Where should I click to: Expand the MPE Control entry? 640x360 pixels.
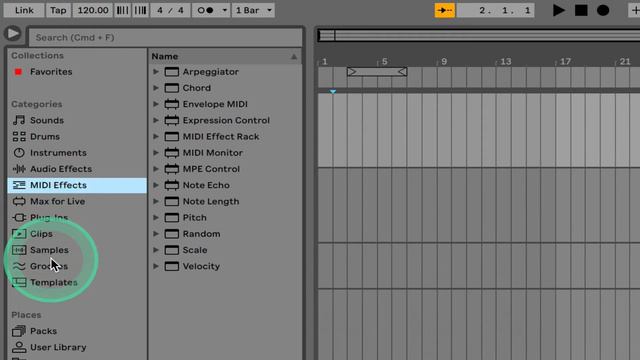(156, 169)
